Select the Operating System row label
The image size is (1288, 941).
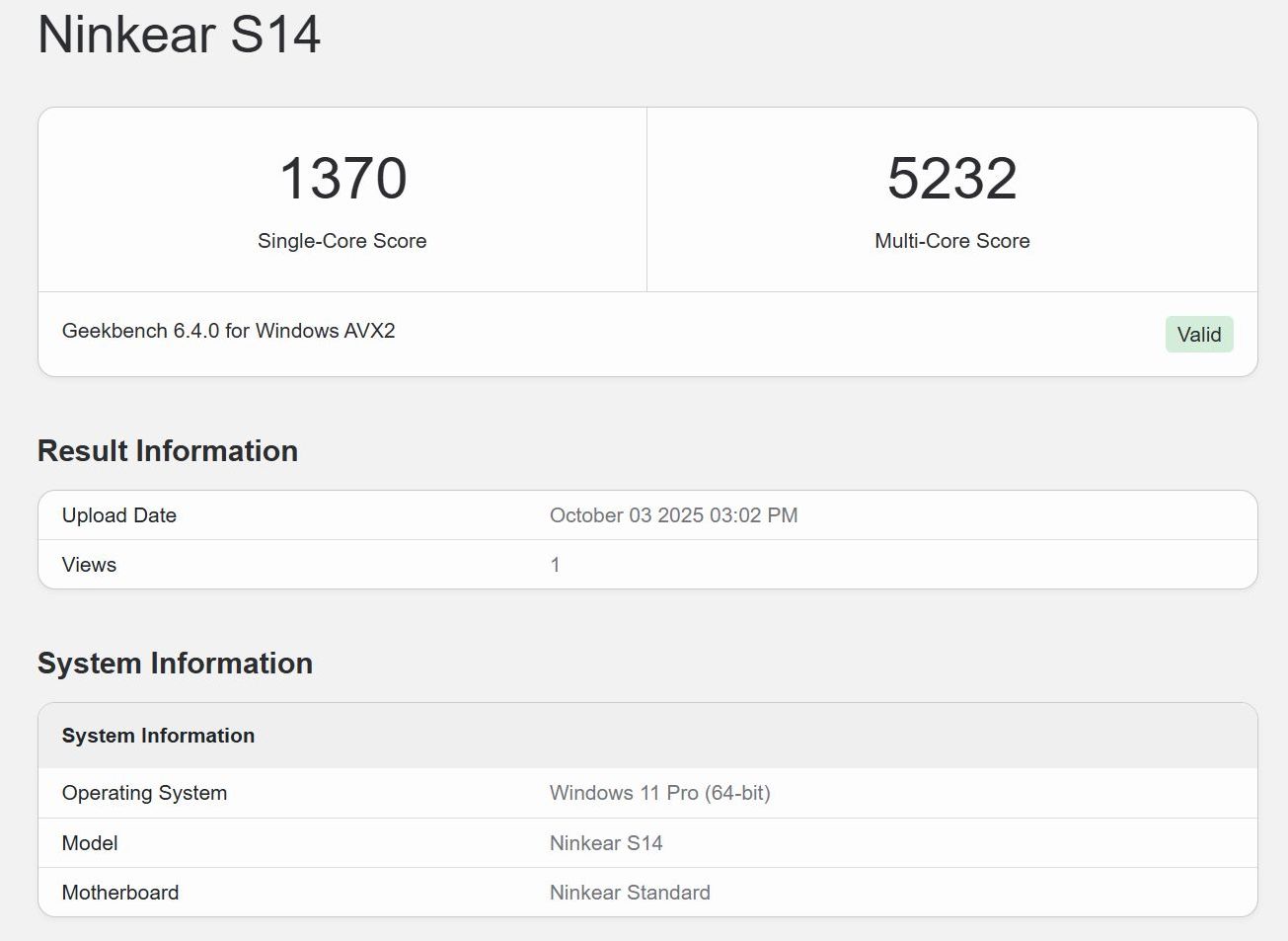pos(144,793)
